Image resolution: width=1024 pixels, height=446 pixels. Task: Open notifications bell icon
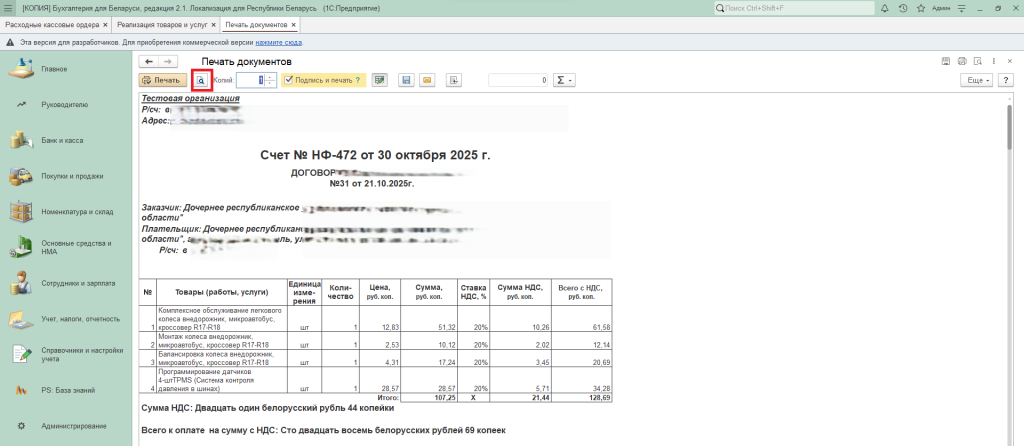coord(886,8)
